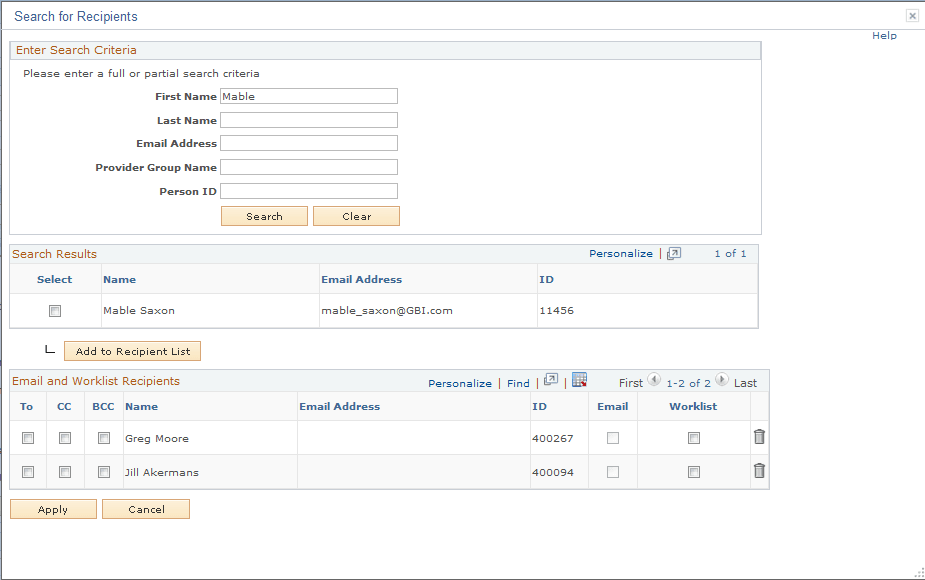
Task: Close the Search for Recipients dialog
Action: 912,15
